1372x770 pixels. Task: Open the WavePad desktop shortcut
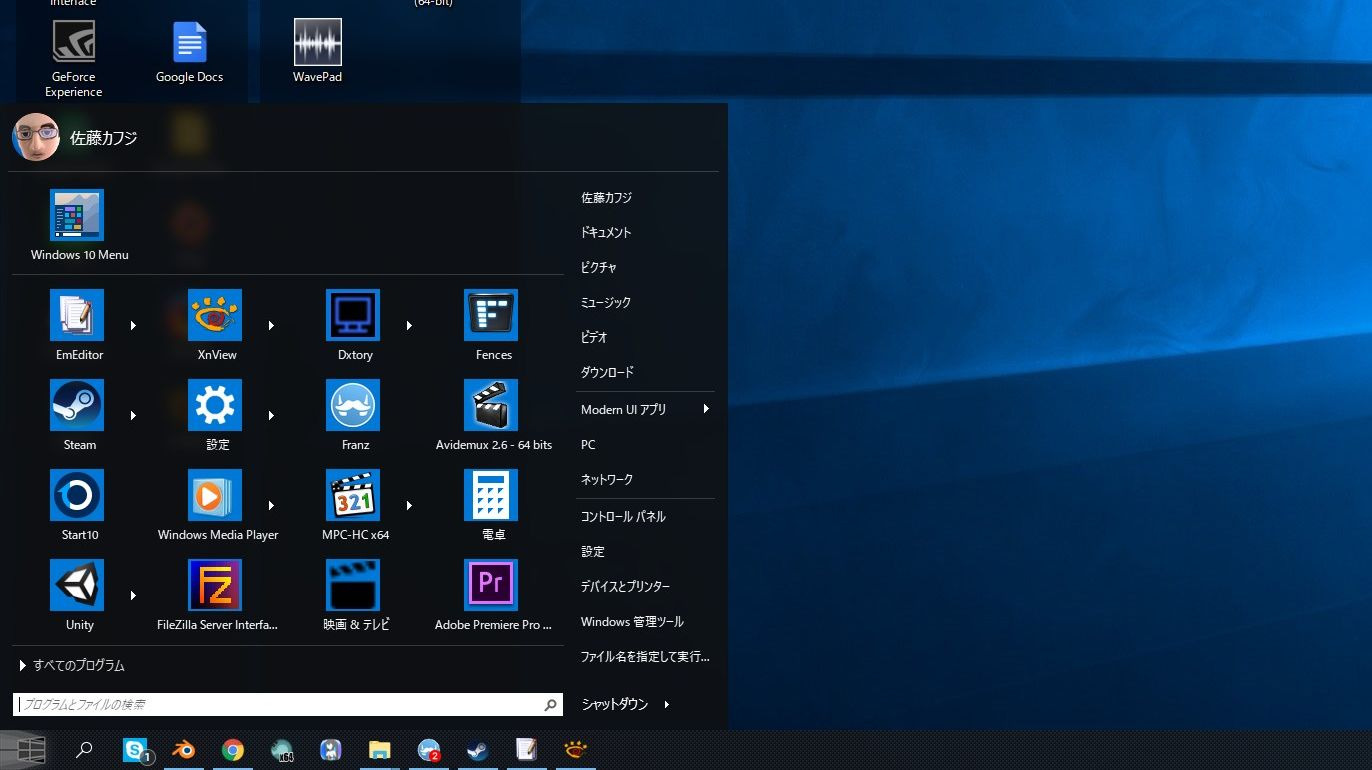point(318,52)
